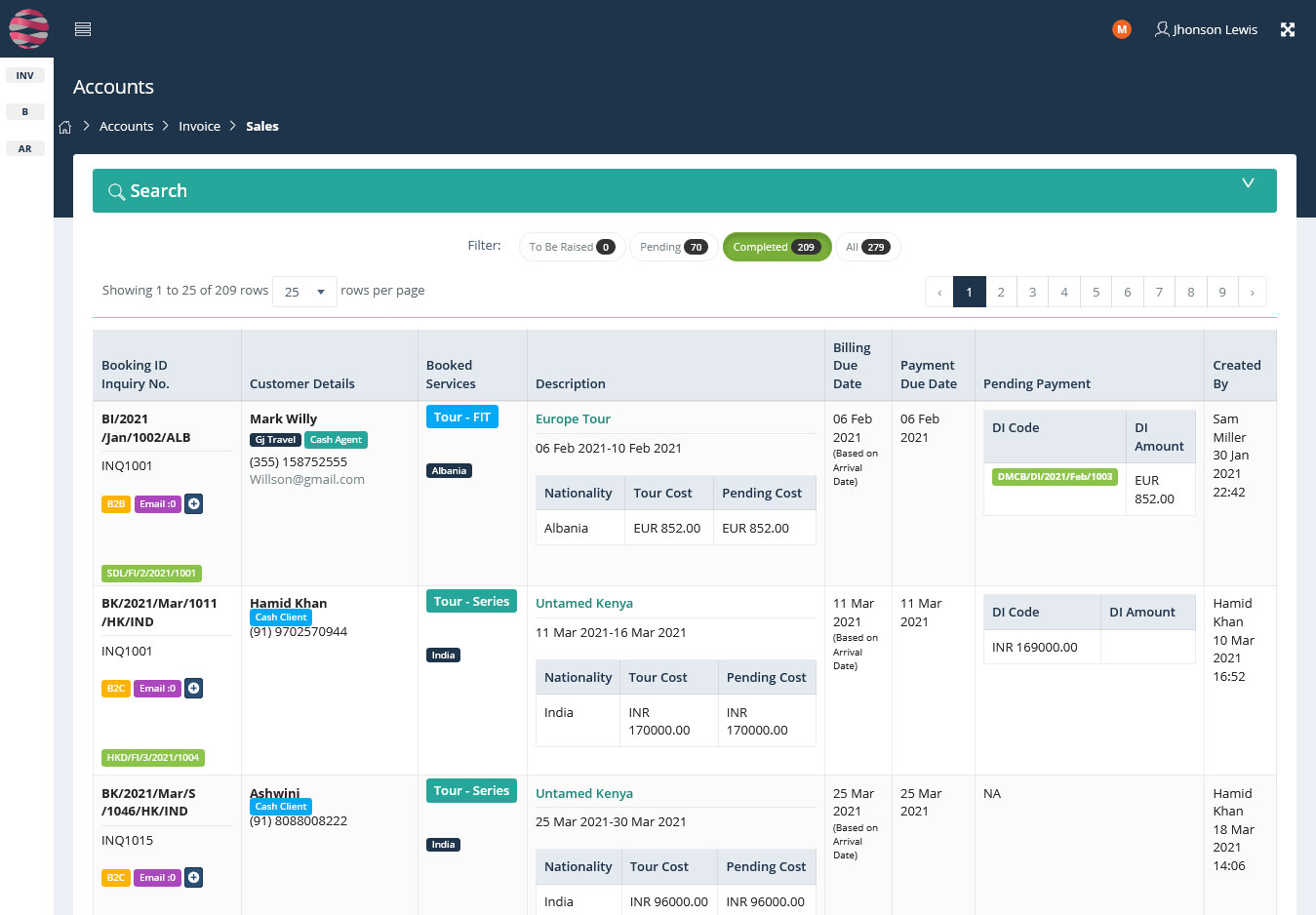Screen dimensions: 1316x915
Task: Filter by To Be Raised
Action: [572, 247]
